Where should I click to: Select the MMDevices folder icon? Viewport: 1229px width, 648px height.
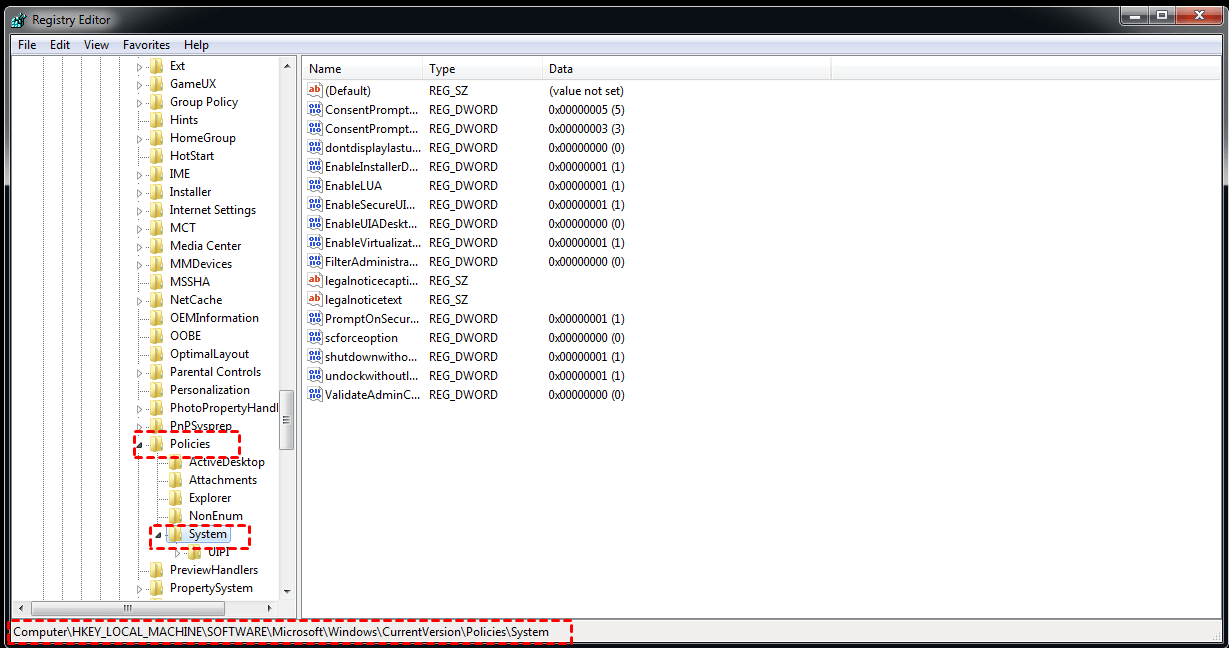[x=156, y=264]
